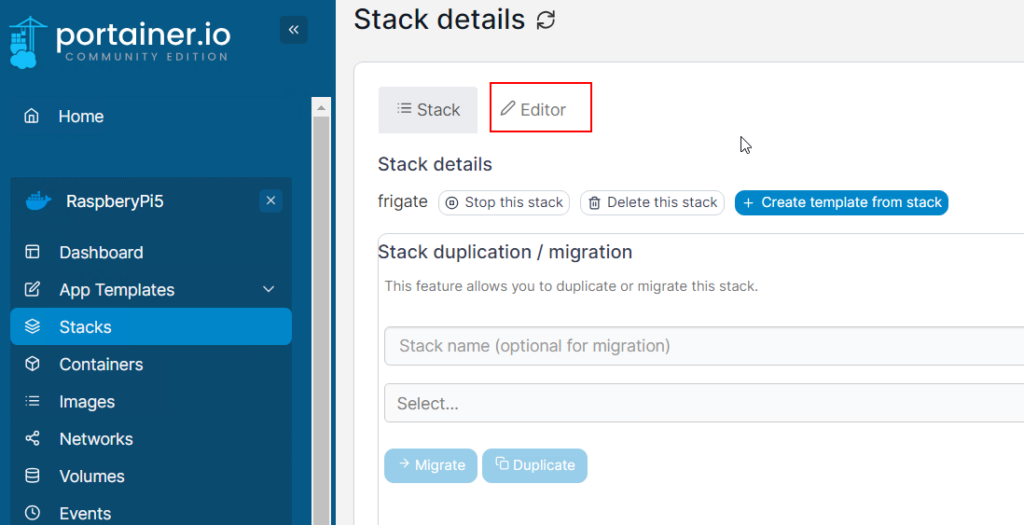This screenshot has height=525, width=1024.
Task: Click the Volumes database icon
Action: coord(32,475)
